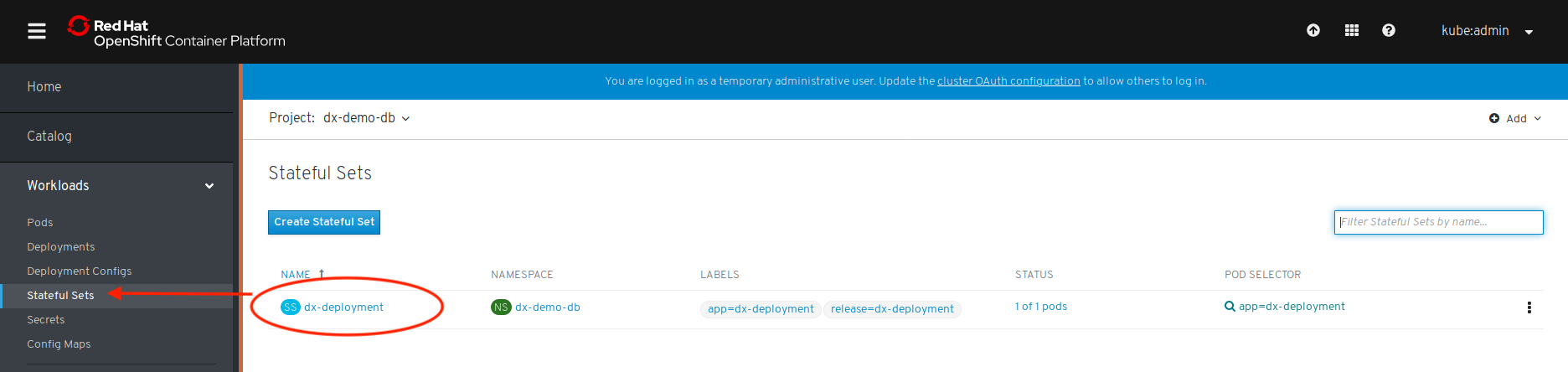Click the SS stateful set badge
This screenshot has width=1568, height=372.
290,307
